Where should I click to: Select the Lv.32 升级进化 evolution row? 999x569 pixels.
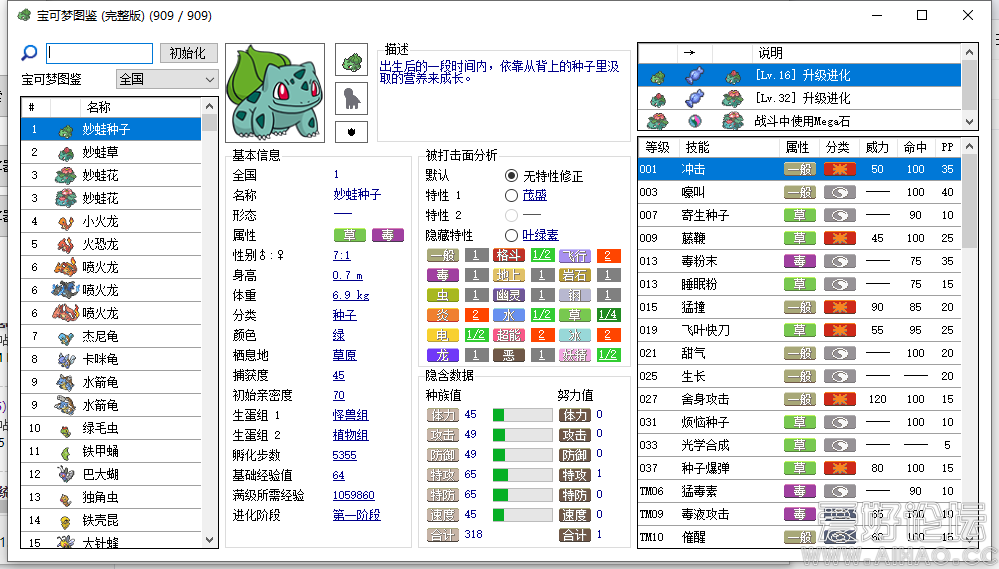[x=800, y=98]
